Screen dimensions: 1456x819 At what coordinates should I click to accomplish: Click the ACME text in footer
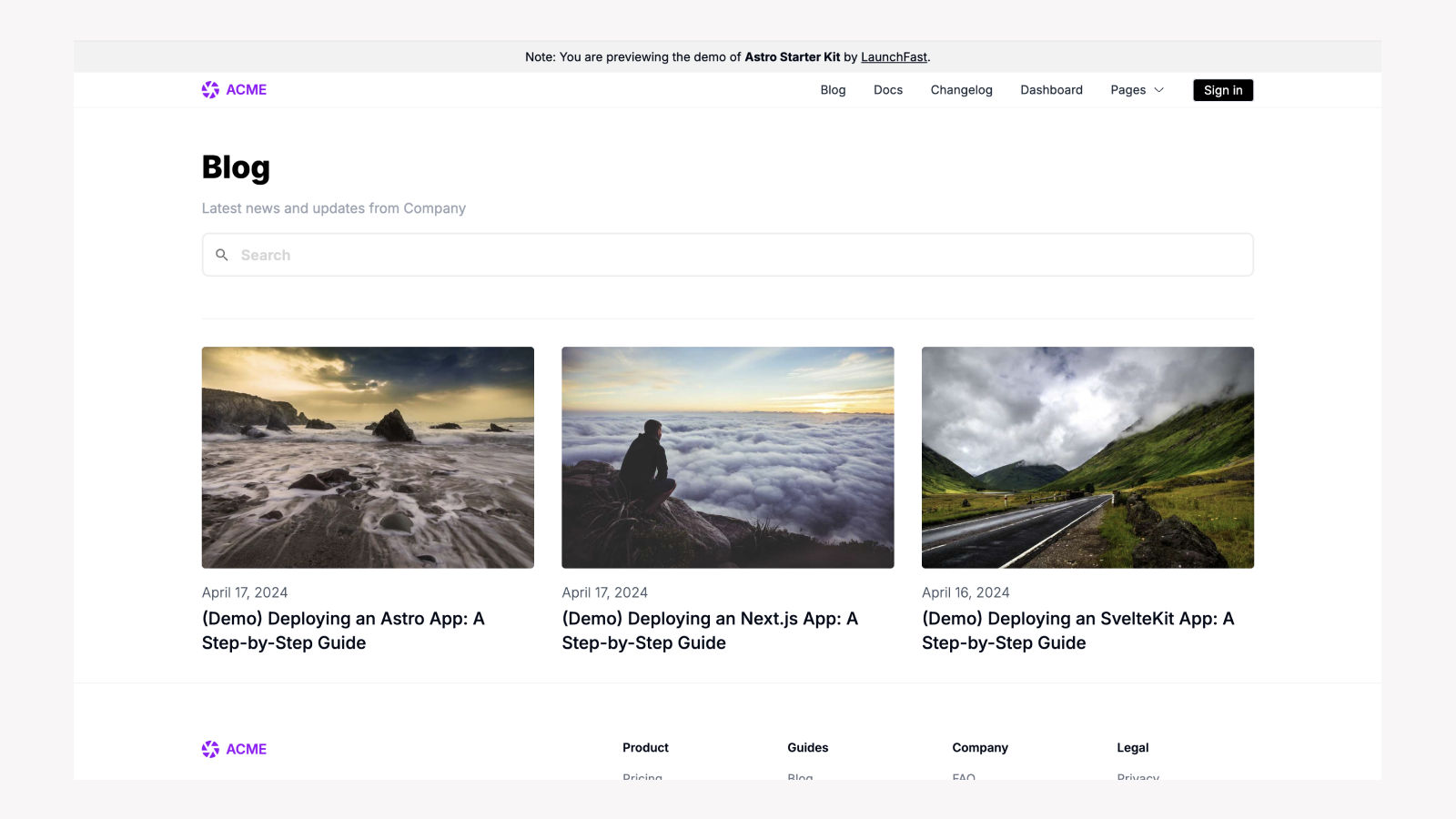click(247, 749)
